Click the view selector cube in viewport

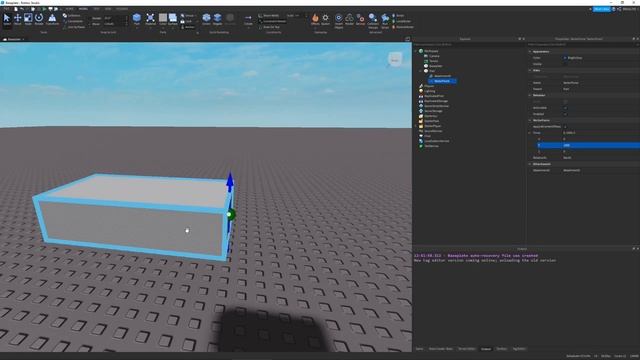395,60
